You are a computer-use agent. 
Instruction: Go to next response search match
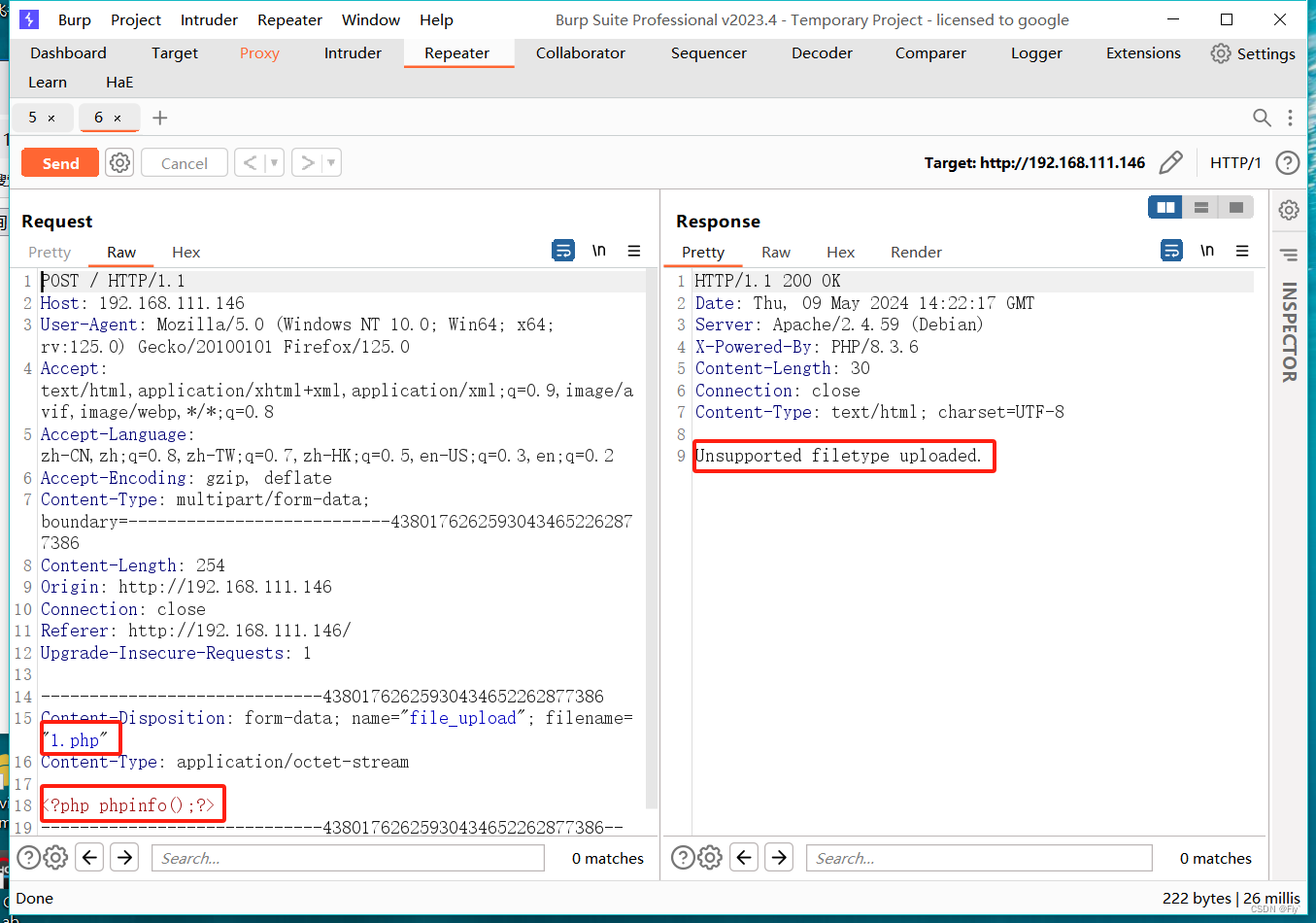779,857
